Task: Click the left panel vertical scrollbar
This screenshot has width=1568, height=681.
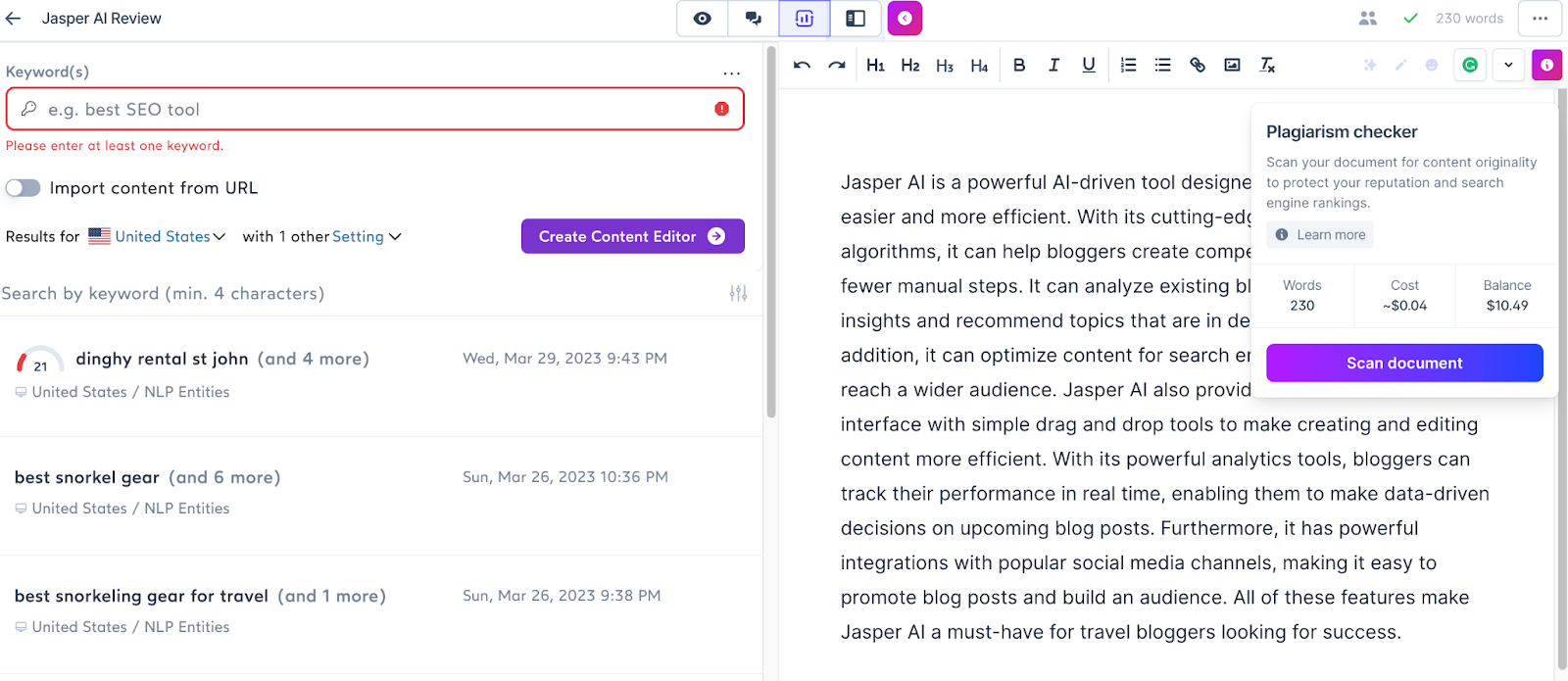Action: pyautogui.click(x=771, y=231)
